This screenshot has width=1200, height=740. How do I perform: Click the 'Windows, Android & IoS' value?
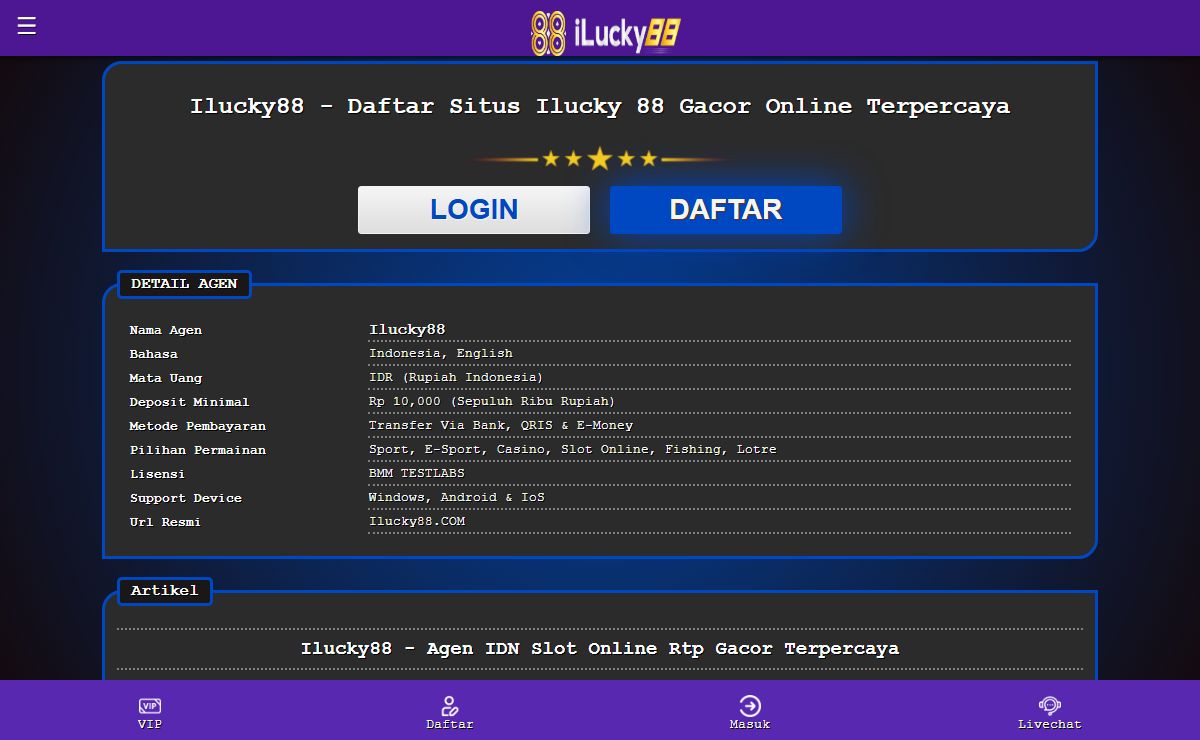[x=457, y=498]
